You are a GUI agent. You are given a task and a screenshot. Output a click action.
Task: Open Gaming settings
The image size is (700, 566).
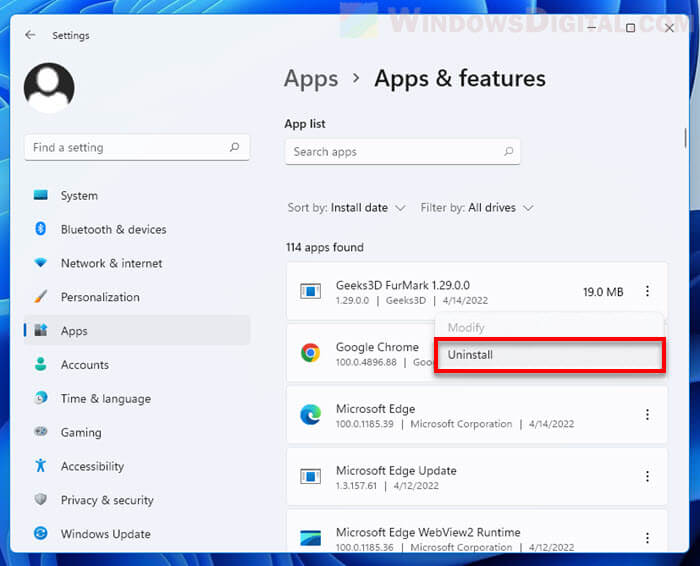(137, 433)
